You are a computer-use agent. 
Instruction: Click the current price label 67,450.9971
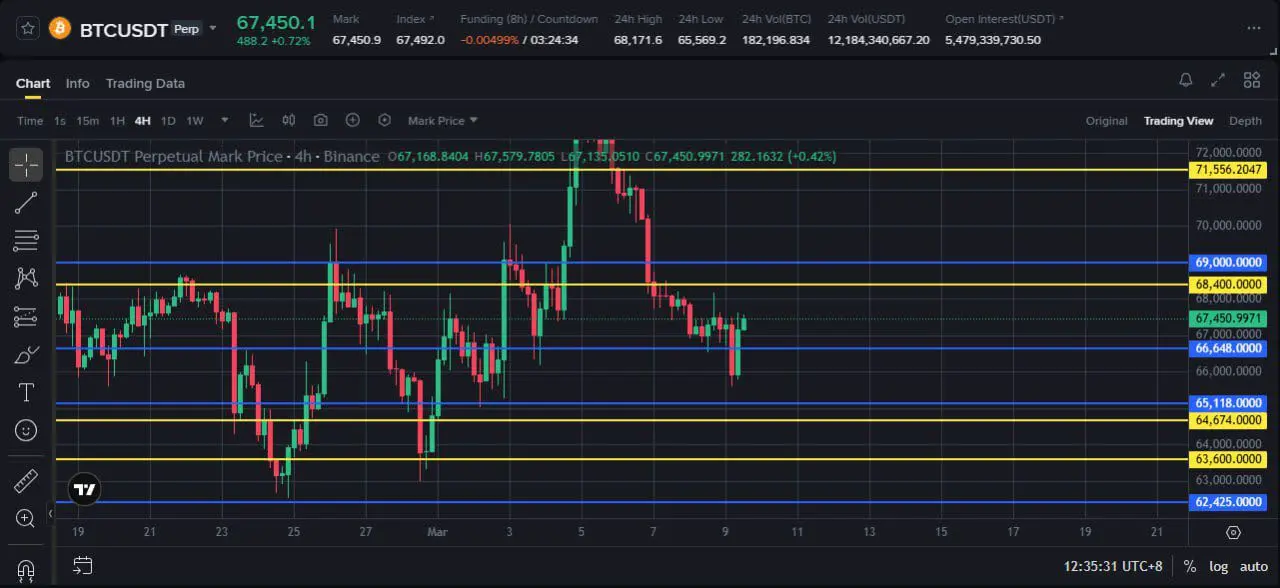click(x=1229, y=319)
